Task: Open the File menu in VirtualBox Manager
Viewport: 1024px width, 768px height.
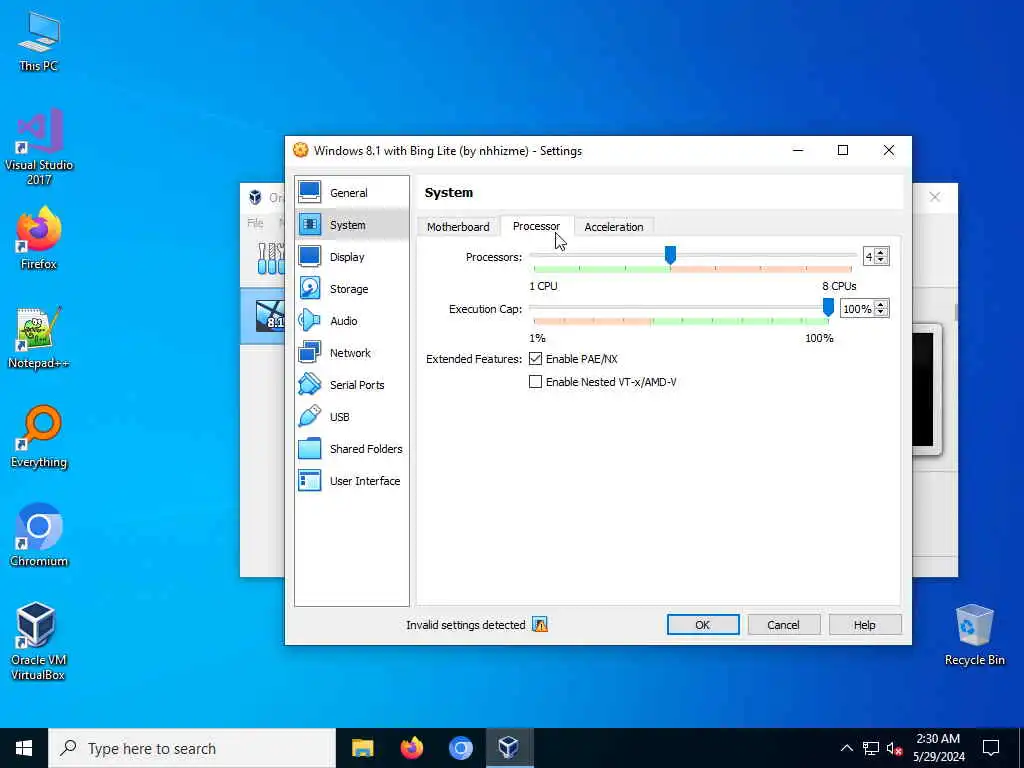Action: click(x=255, y=223)
